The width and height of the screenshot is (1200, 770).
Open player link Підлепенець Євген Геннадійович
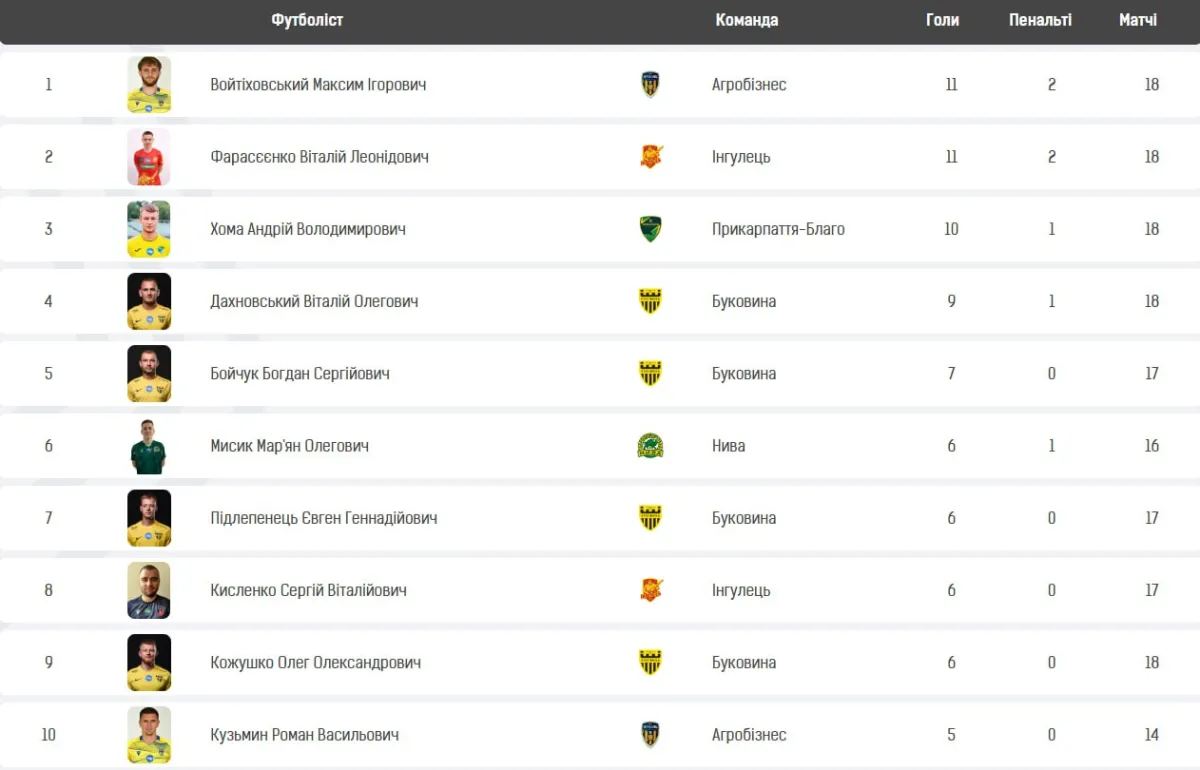323,518
